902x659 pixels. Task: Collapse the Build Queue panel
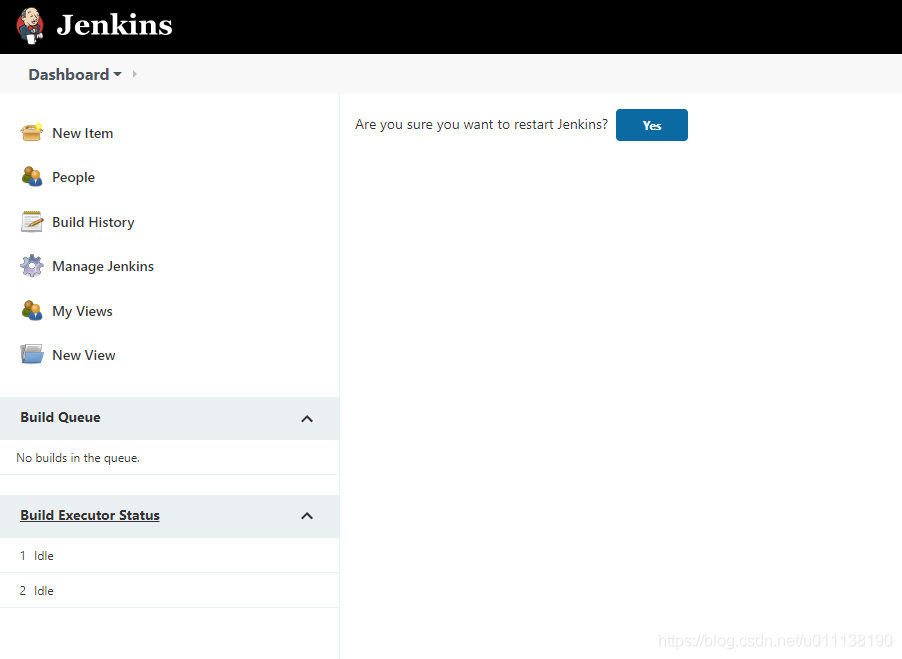(307, 419)
